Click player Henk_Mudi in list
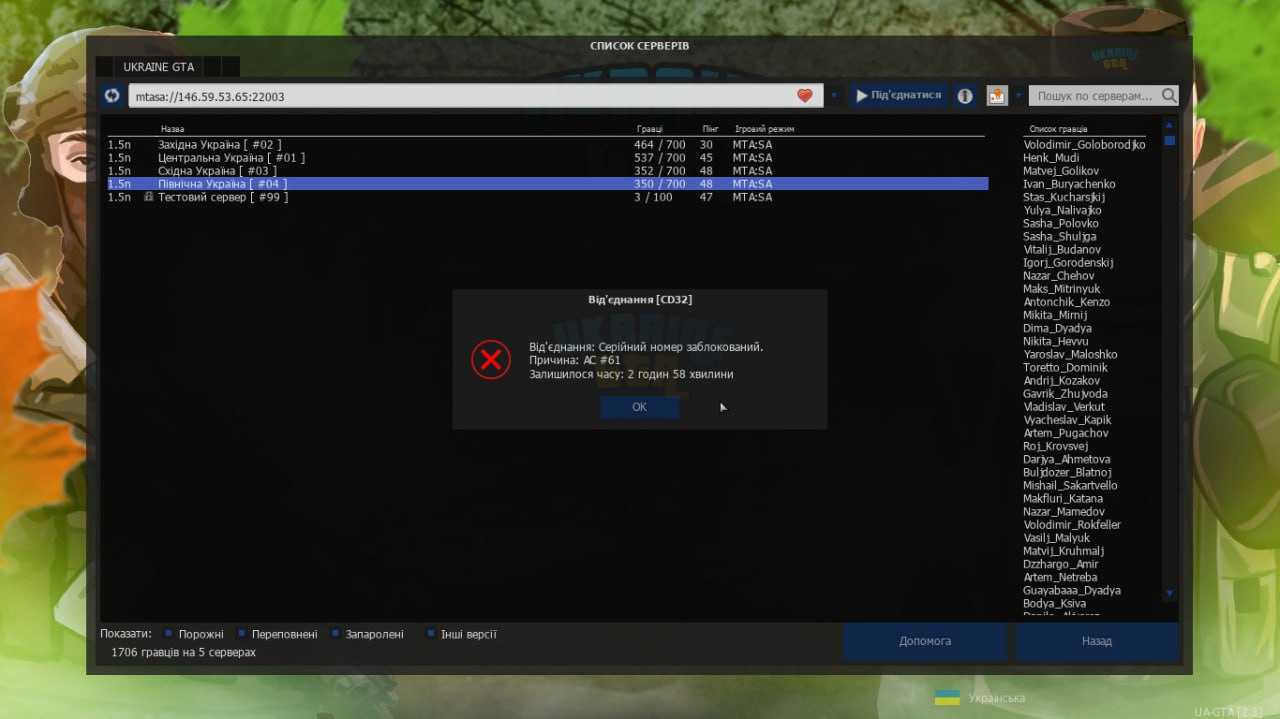The height and width of the screenshot is (719, 1280). point(1051,158)
